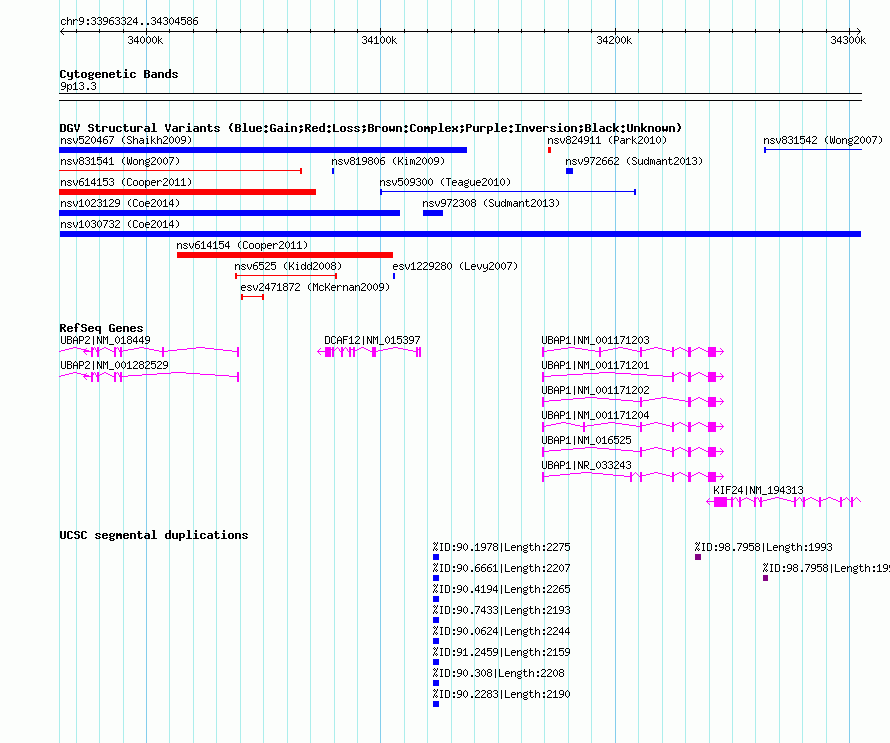Click the nsv1030732 (Coe2014) label
This screenshot has height=743, width=890.
pyautogui.click(x=120, y=224)
